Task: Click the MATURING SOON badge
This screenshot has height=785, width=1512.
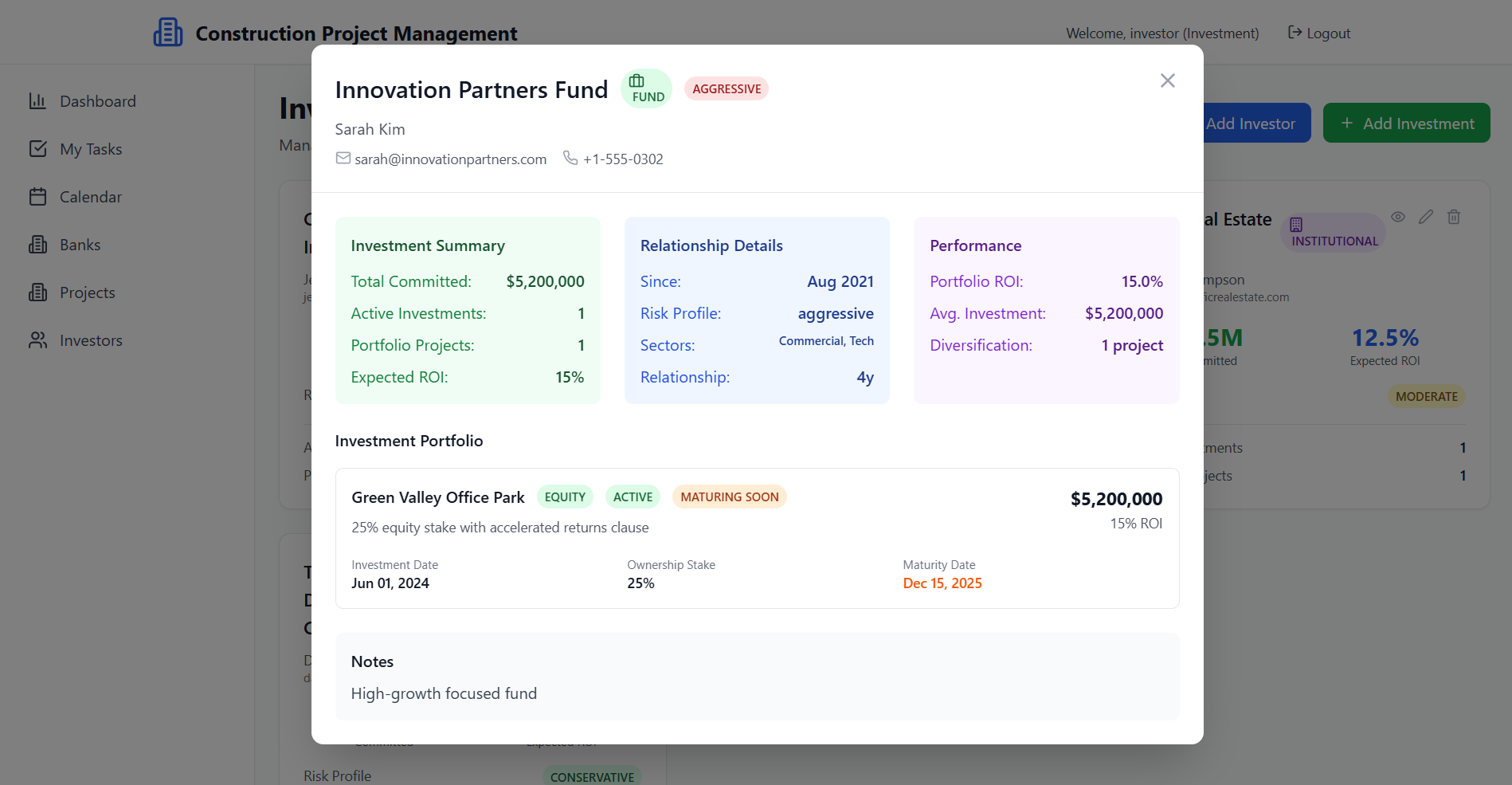Action: pyautogui.click(x=729, y=497)
